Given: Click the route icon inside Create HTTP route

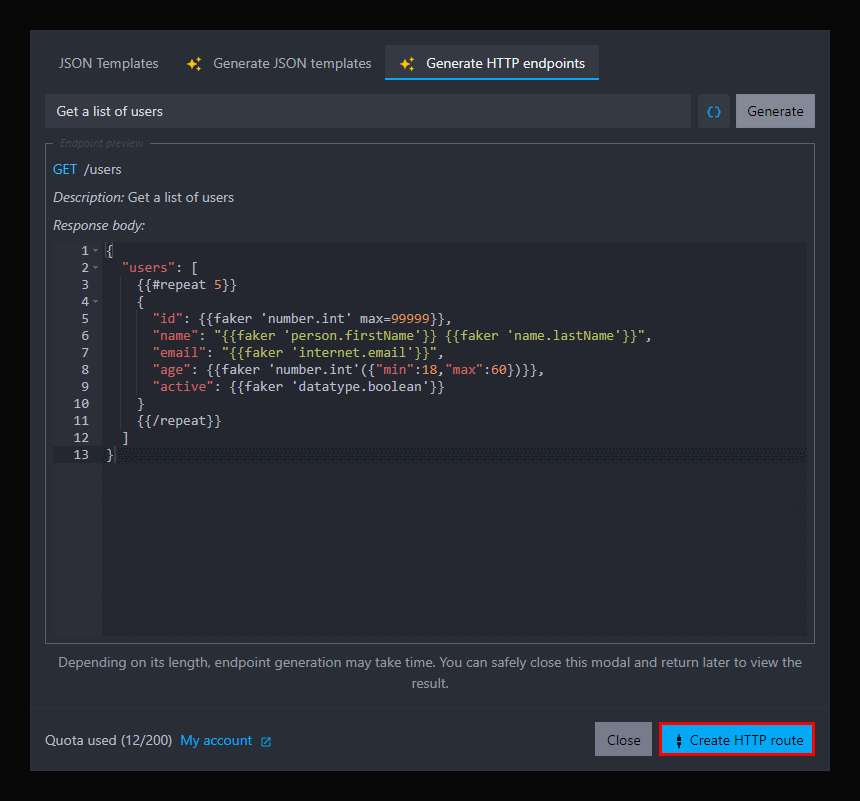Looking at the screenshot, I should click(679, 741).
